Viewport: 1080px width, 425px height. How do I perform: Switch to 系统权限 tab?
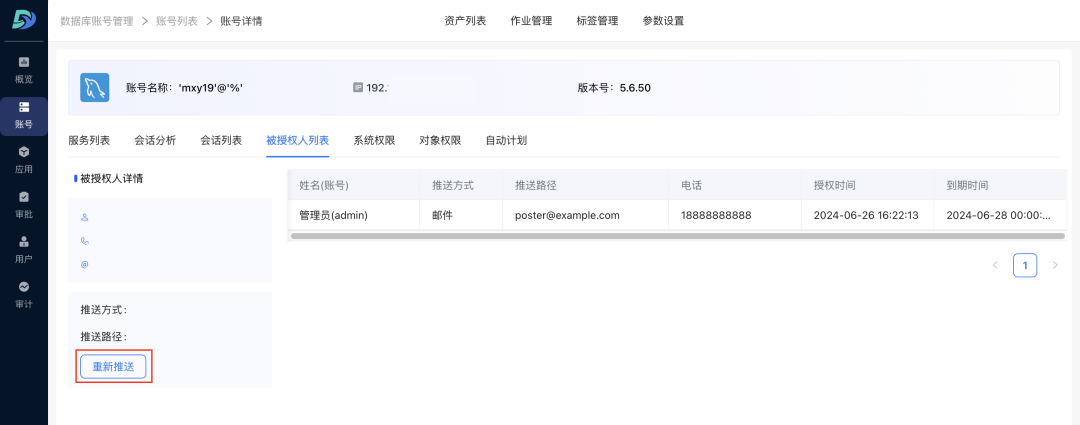tap(374, 141)
